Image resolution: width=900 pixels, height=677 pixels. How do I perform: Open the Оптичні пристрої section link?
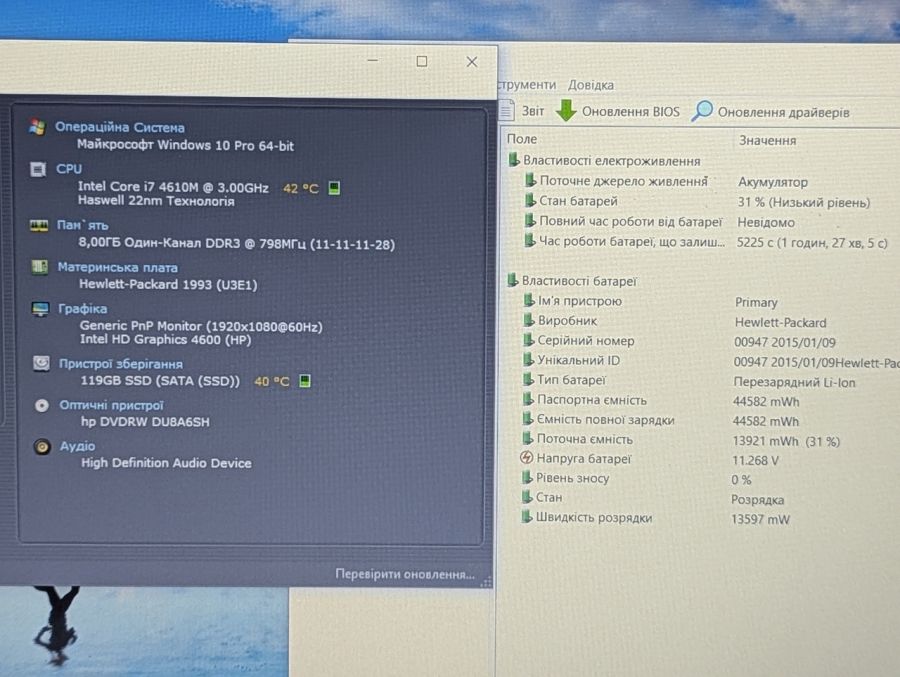point(111,405)
